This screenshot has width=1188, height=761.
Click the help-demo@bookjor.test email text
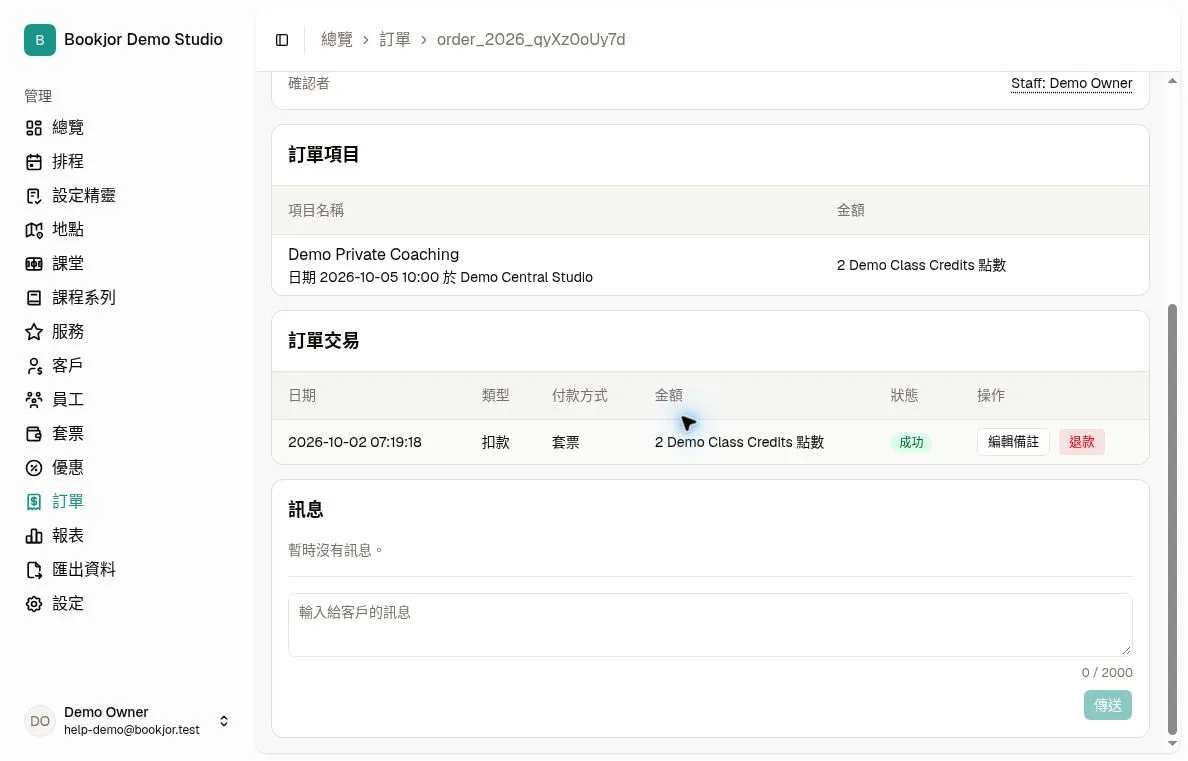132,730
